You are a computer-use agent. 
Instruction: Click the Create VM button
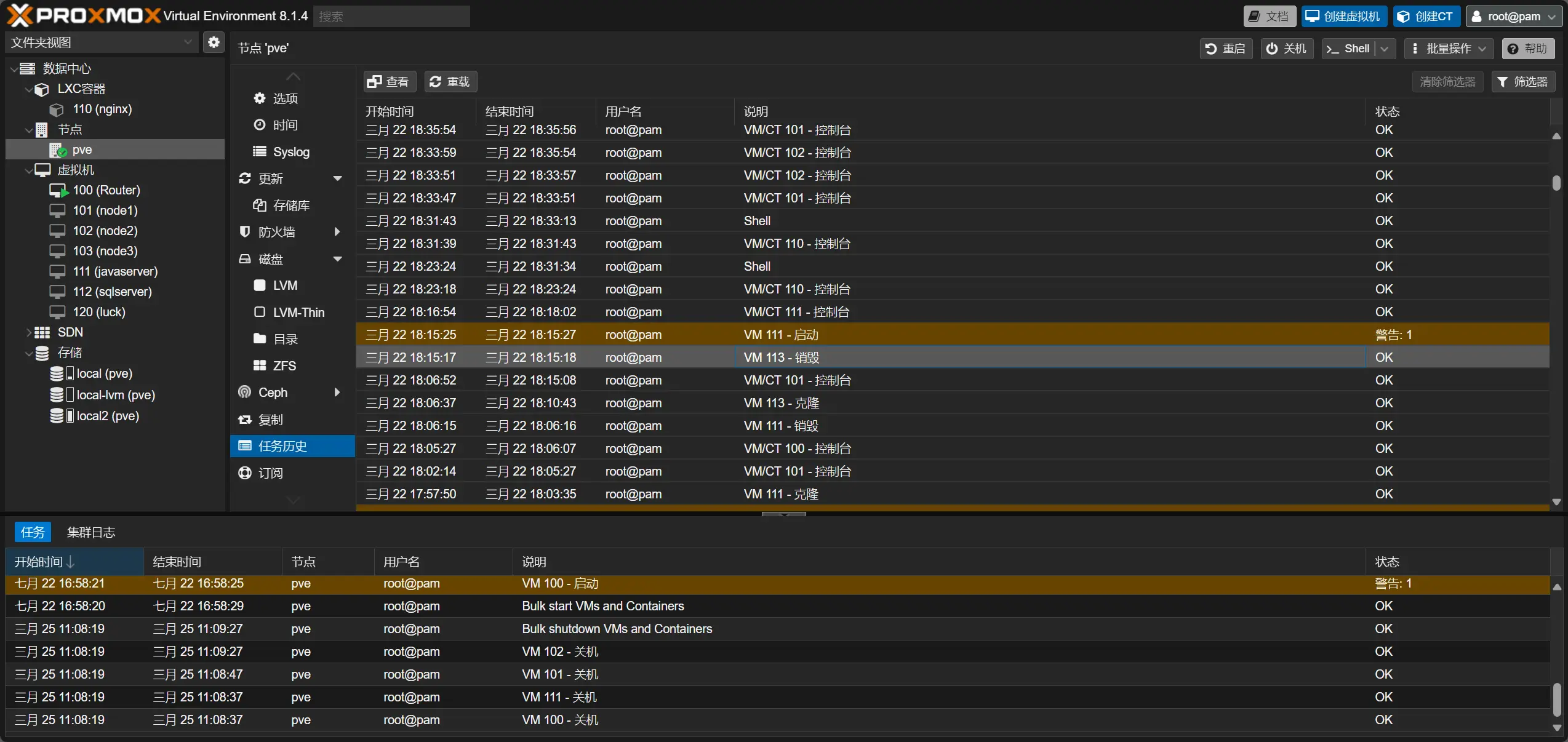click(1343, 17)
